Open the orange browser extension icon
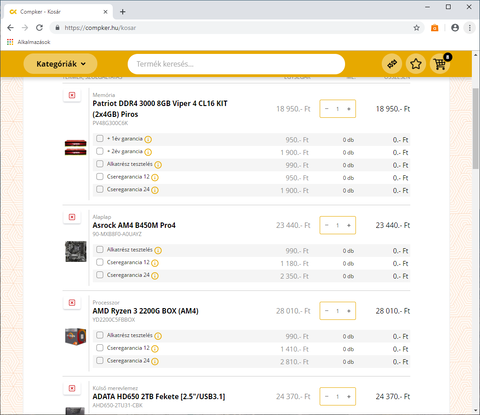 [435, 28]
